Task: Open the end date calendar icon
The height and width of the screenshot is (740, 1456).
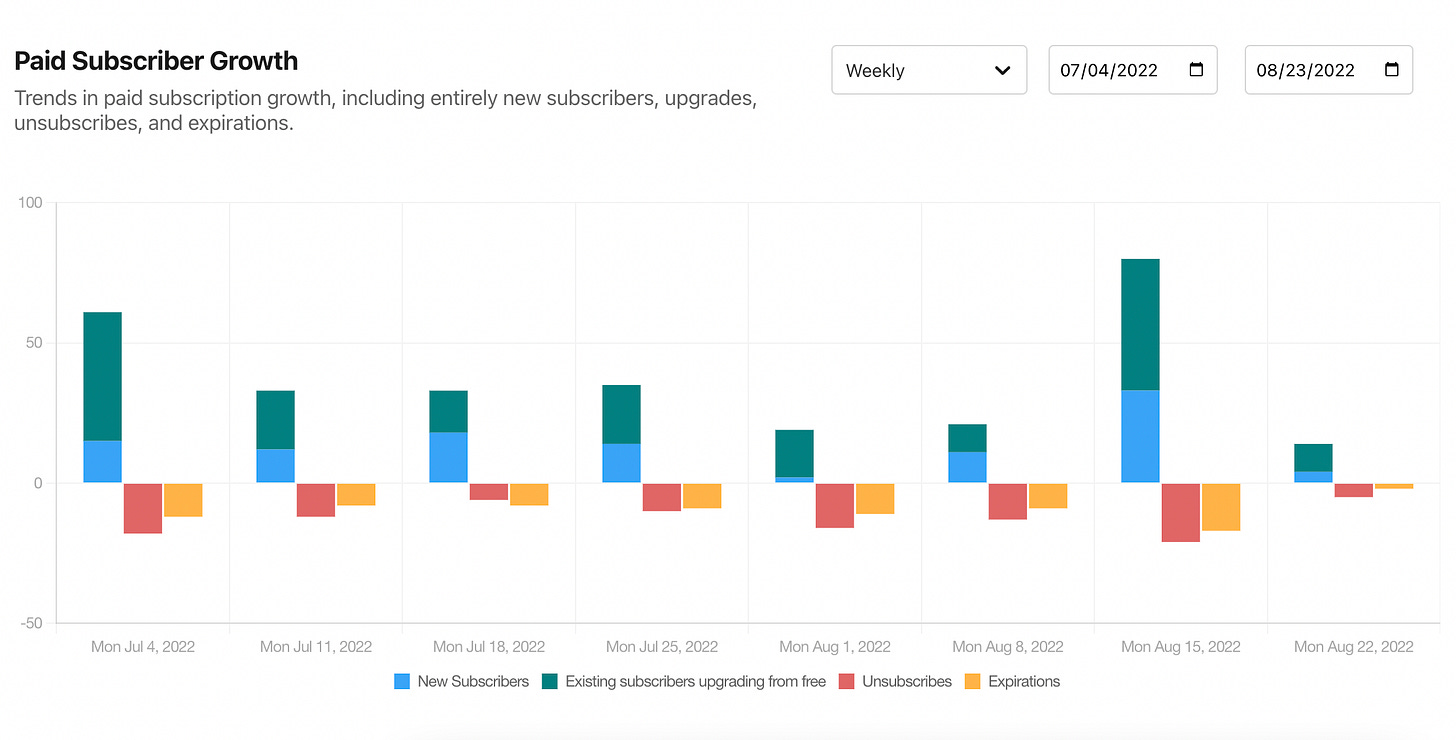Action: pos(1390,69)
